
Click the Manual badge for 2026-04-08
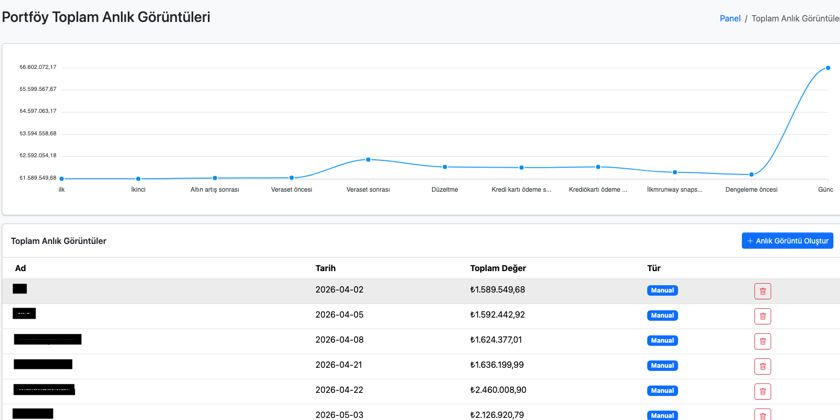[x=662, y=340]
